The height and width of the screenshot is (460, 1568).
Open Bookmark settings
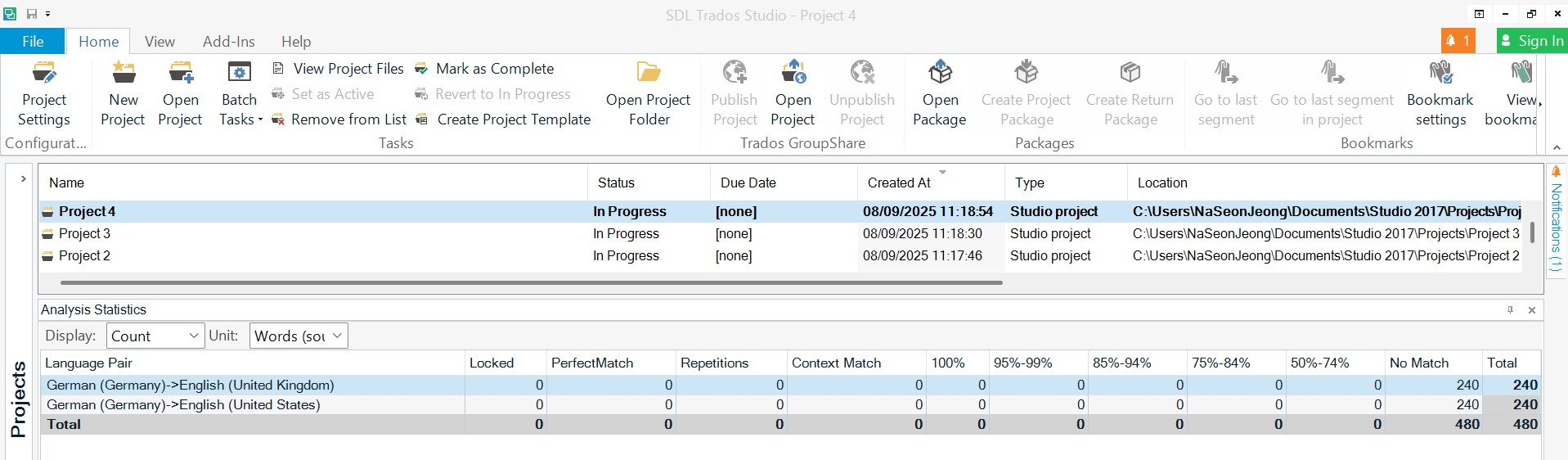(1440, 94)
